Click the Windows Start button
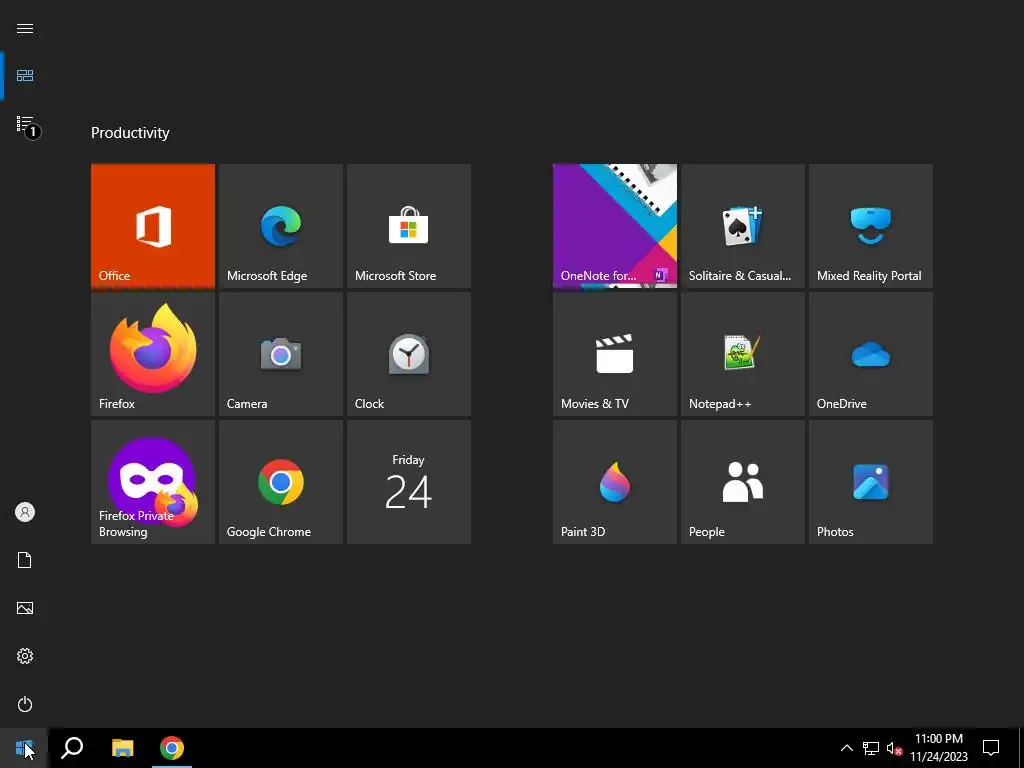This screenshot has width=1024, height=768. pyautogui.click(x=24, y=748)
